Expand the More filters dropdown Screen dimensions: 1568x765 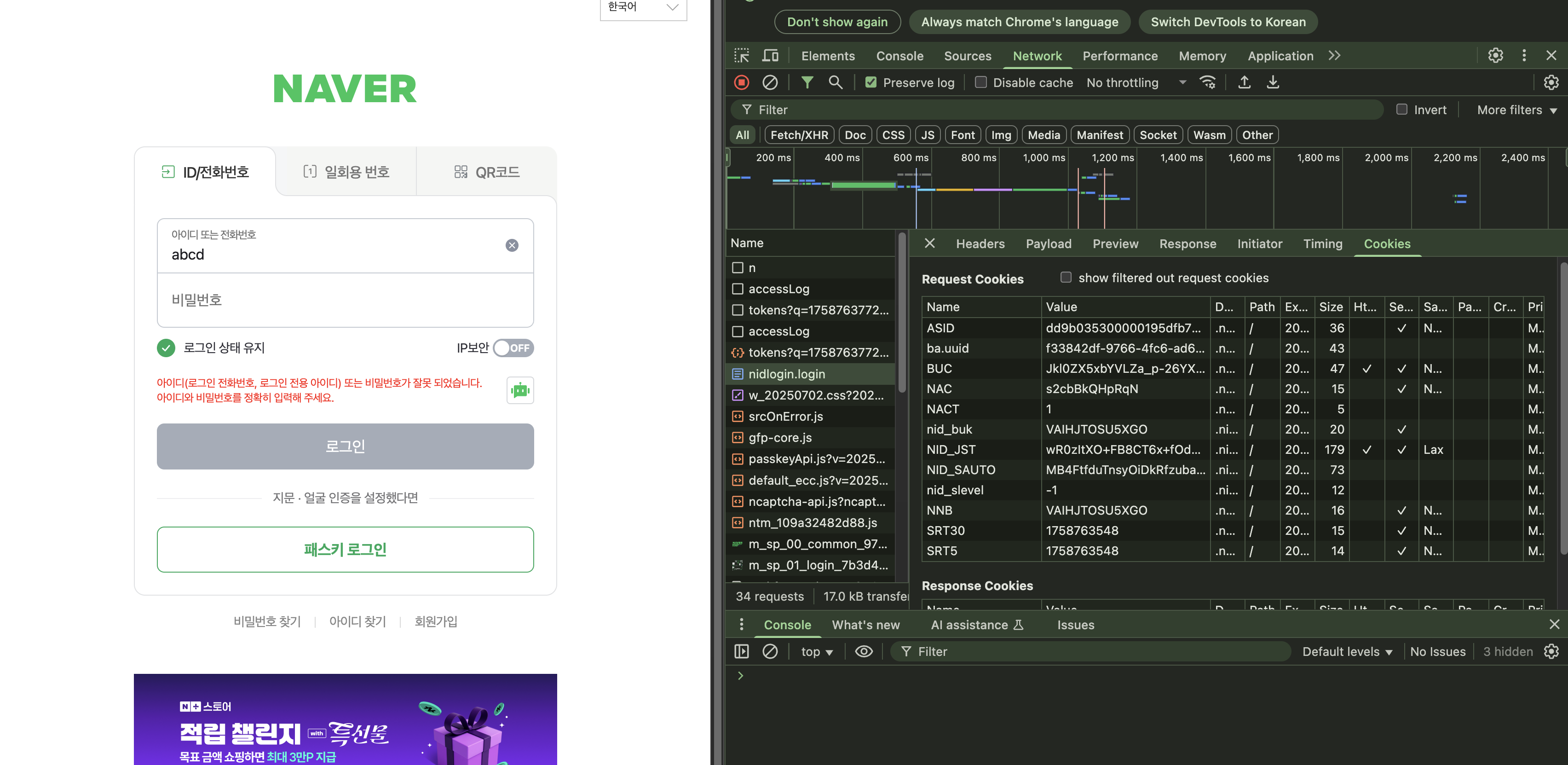pyautogui.click(x=1516, y=110)
